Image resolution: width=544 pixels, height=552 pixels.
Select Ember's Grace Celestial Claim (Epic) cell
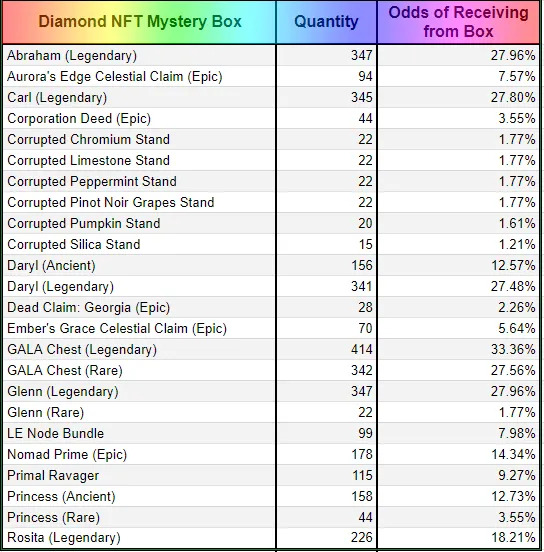[x=139, y=328]
